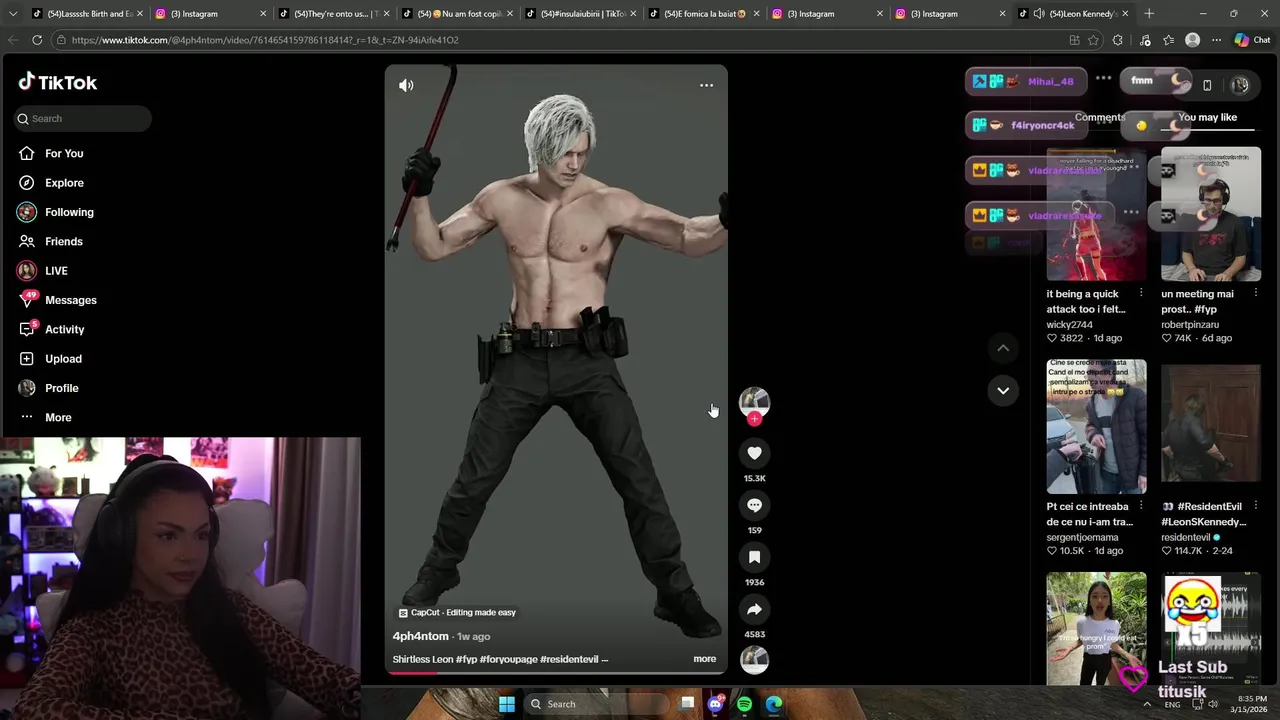Favorite this page with the star icon
1280x720 pixels.
point(1093,40)
